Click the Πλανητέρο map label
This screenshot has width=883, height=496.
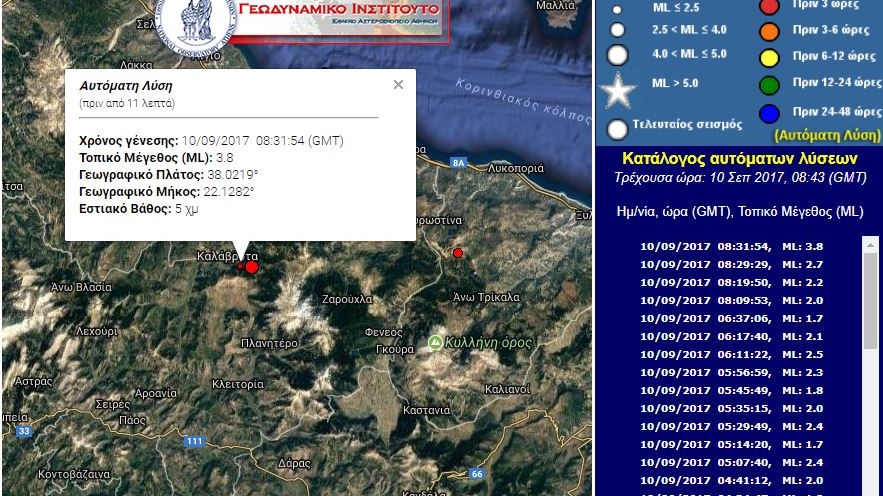click(269, 343)
